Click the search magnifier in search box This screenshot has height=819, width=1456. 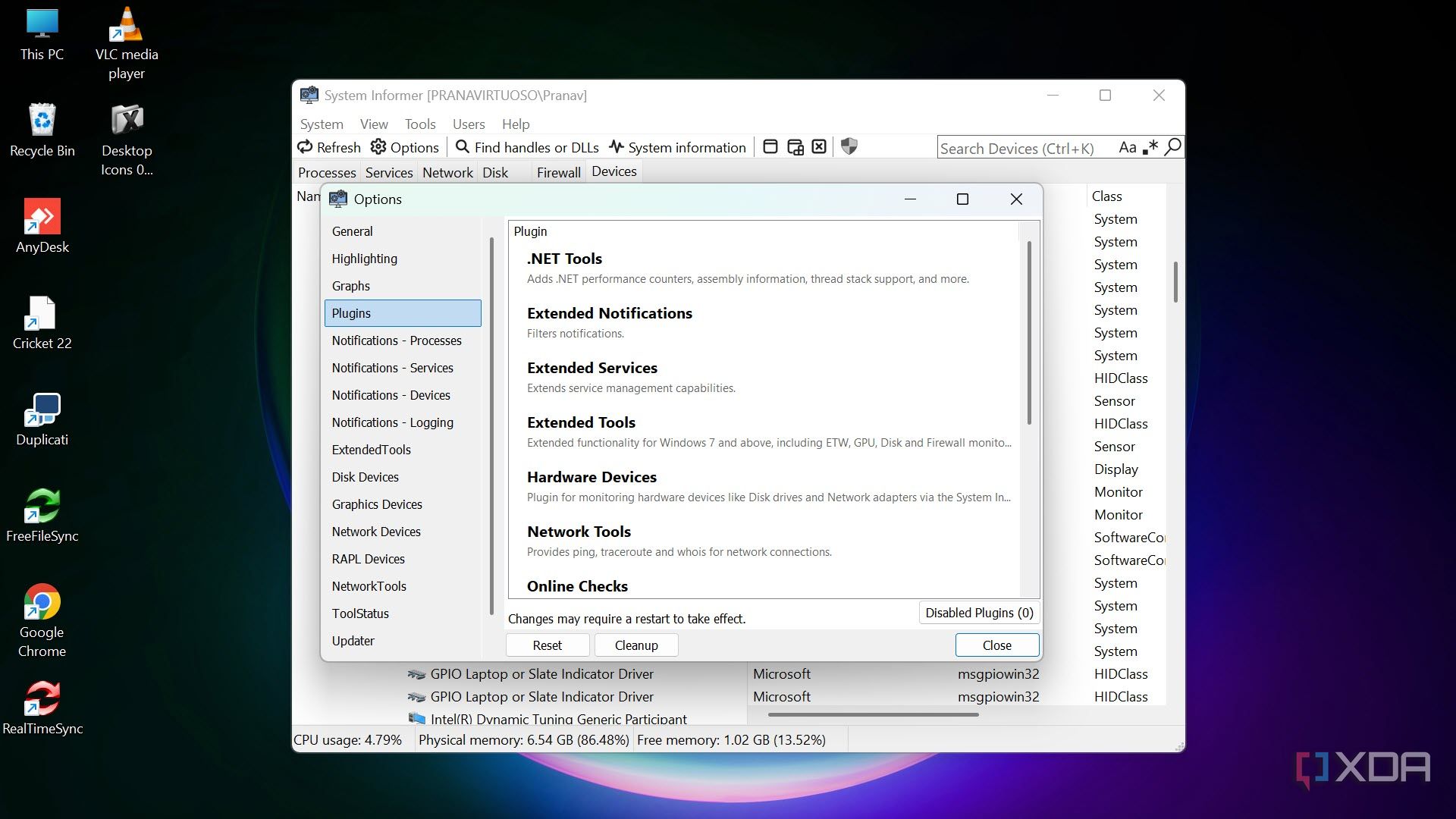pyautogui.click(x=1172, y=147)
